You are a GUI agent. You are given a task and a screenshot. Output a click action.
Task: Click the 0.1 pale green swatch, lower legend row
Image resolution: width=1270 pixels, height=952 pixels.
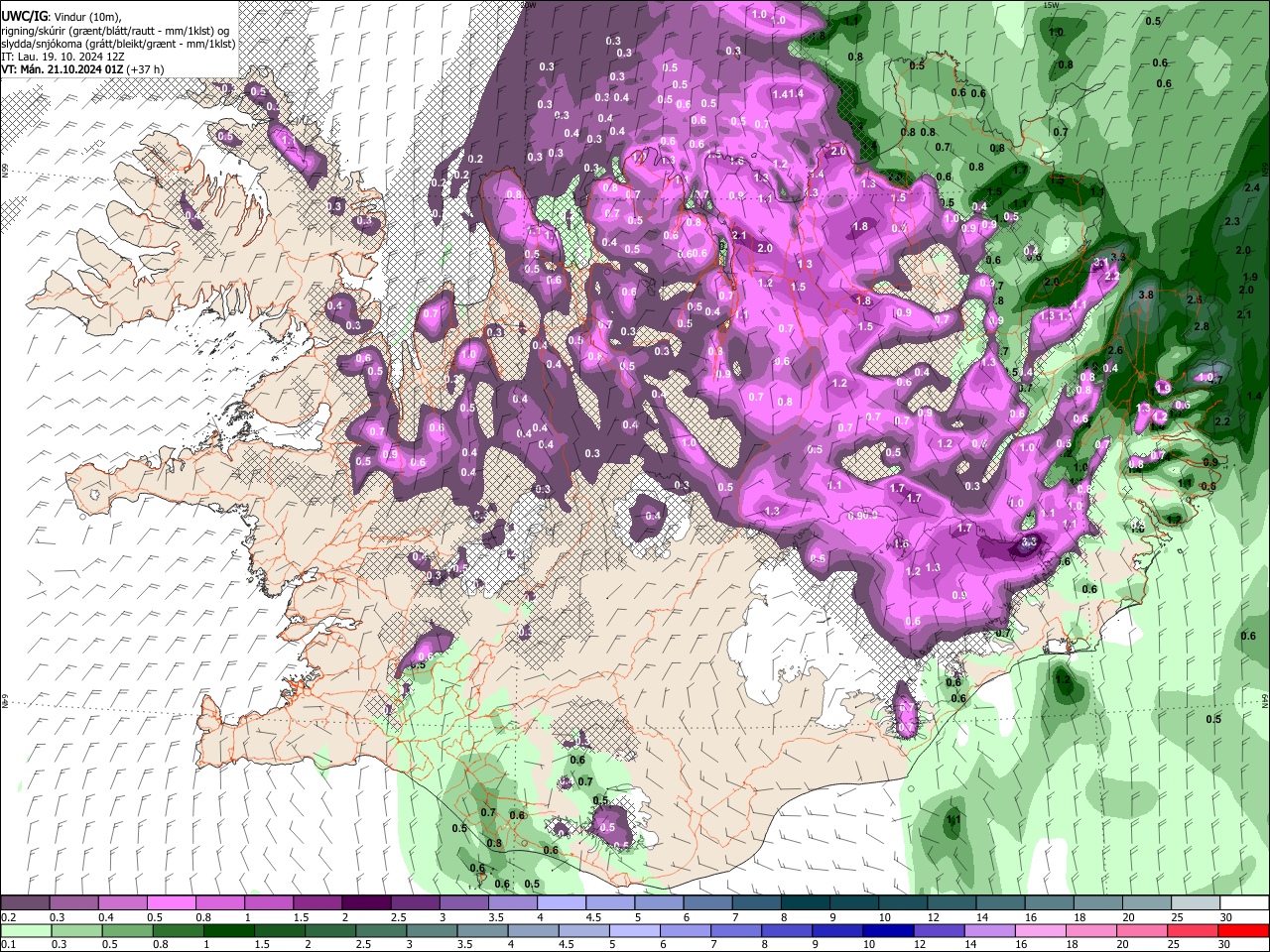tap(26, 930)
